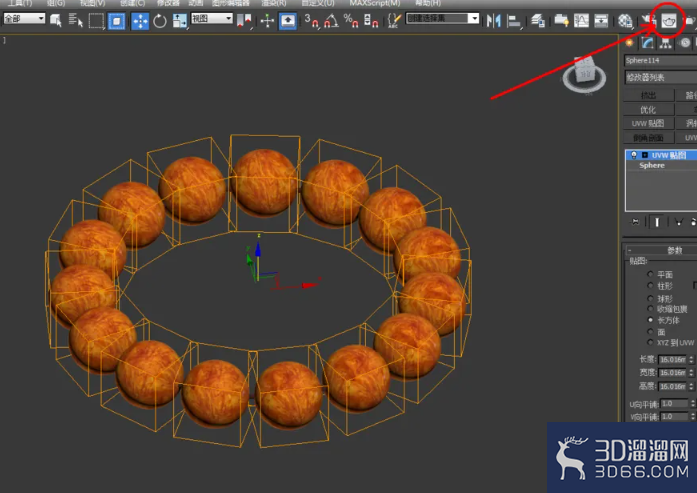Switch to the Hierarchy panel tab
The height and width of the screenshot is (493, 697).
(665, 43)
